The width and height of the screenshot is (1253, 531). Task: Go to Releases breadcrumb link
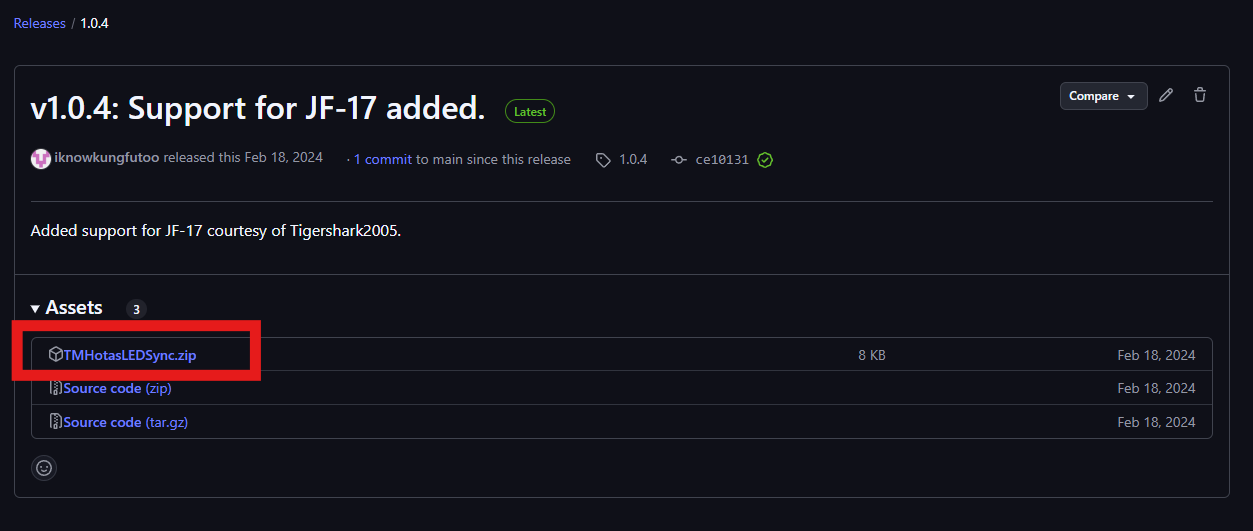tap(40, 23)
